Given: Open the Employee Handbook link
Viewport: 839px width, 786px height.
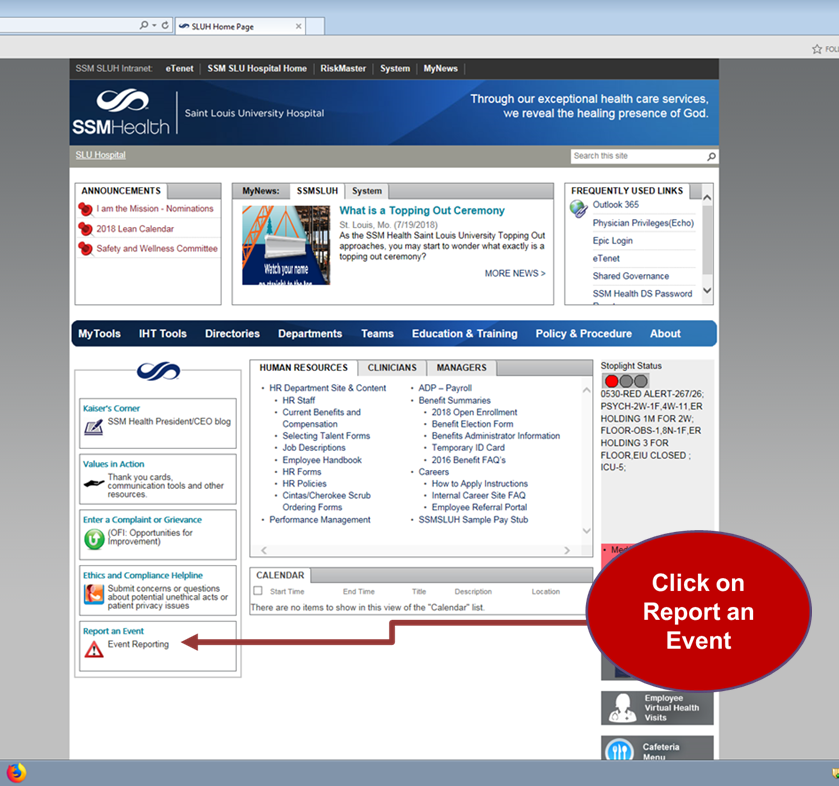Looking at the screenshot, I should pos(322,460).
